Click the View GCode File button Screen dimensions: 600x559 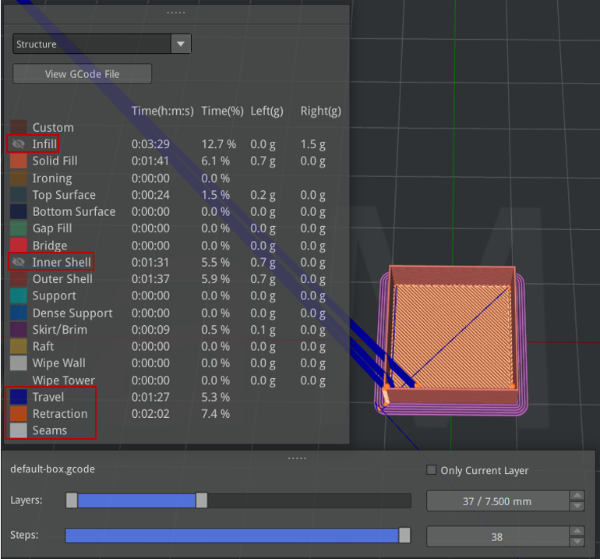coord(82,74)
